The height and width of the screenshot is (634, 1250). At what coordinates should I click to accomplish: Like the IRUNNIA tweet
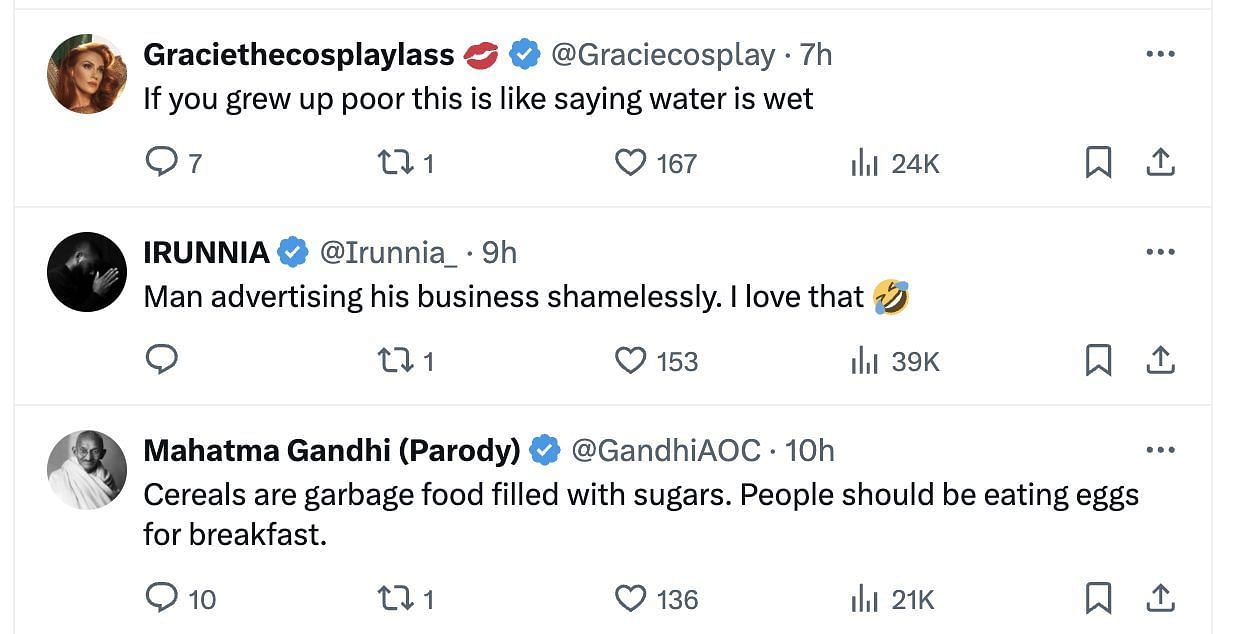click(630, 360)
